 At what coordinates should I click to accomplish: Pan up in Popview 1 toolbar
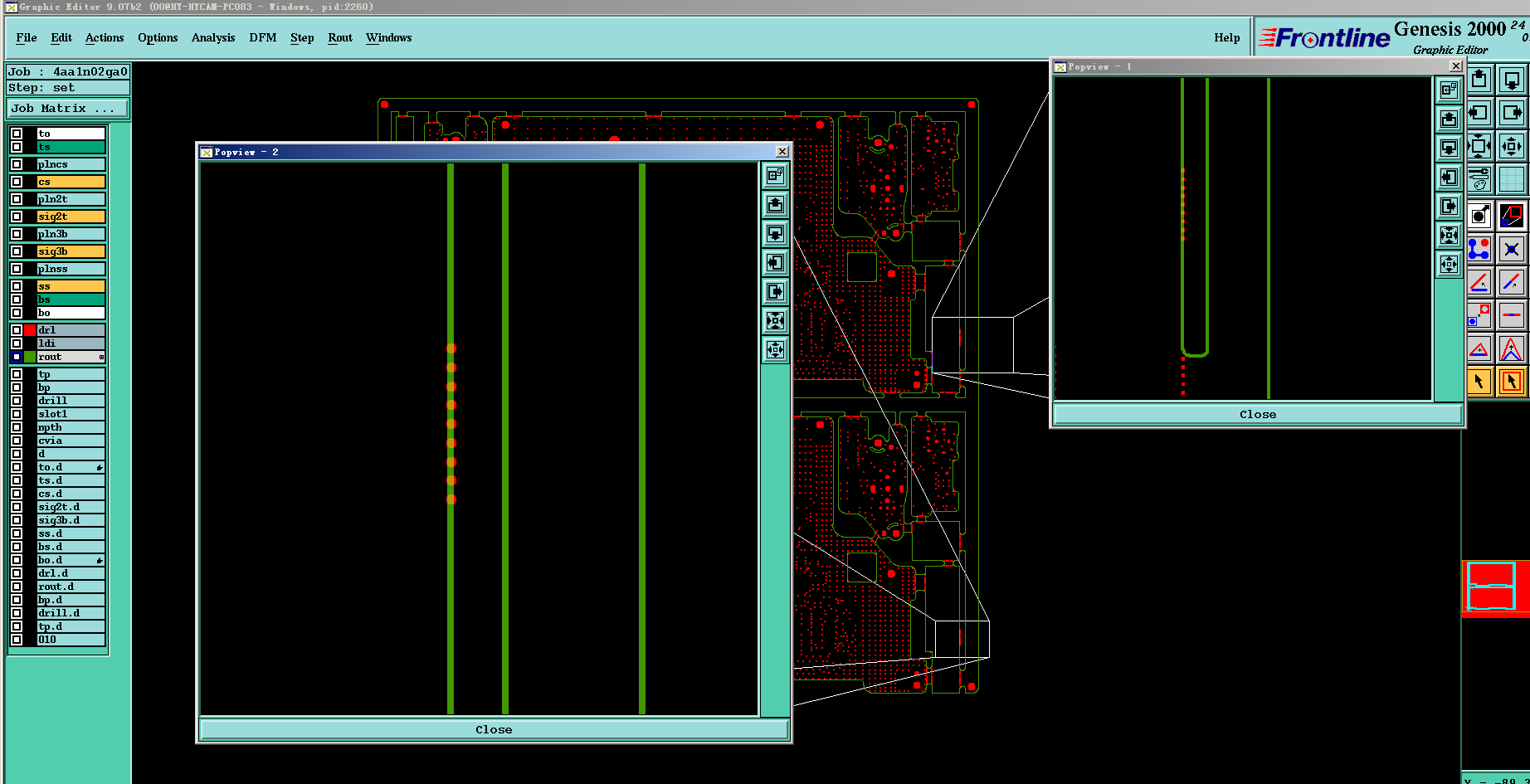coord(1449,119)
